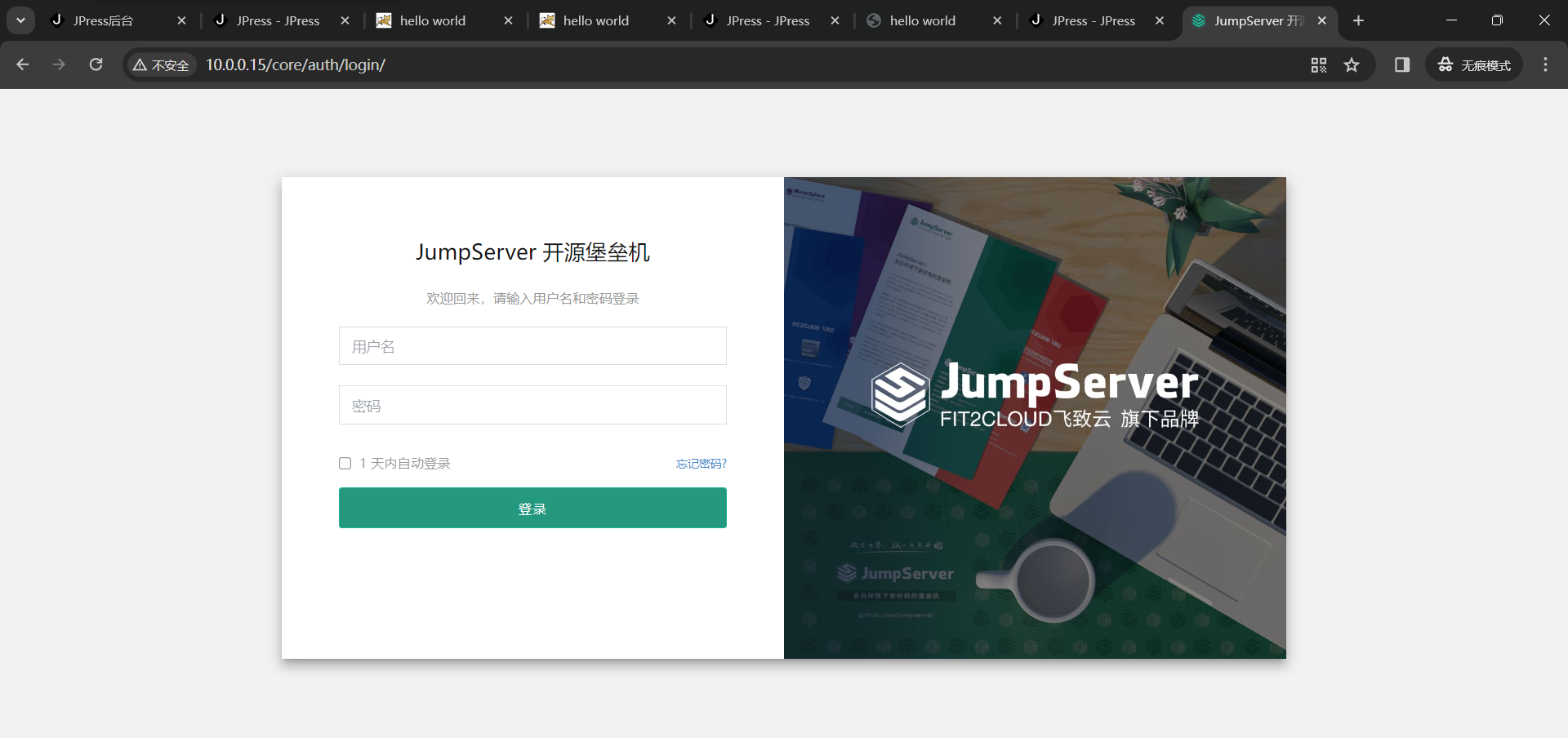Image resolution: width=1568 pixels, height=738 pixels.
Task: Go back to the previous page
Action: coord(22,64)
